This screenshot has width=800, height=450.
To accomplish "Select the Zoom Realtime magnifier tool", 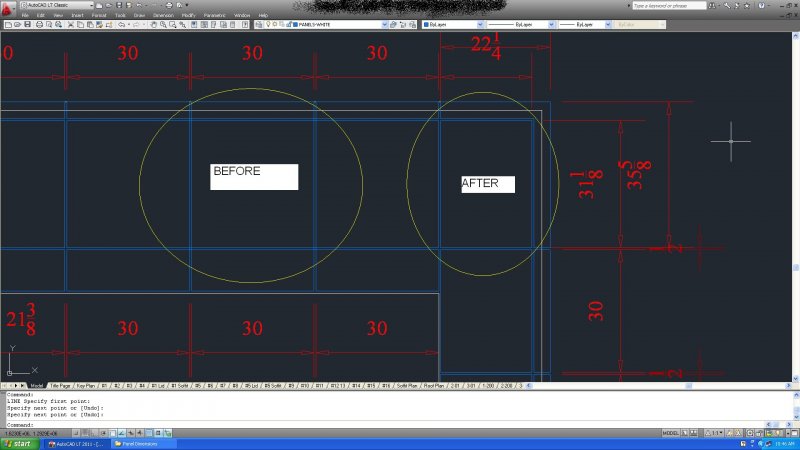I will [x=163, y=24].
